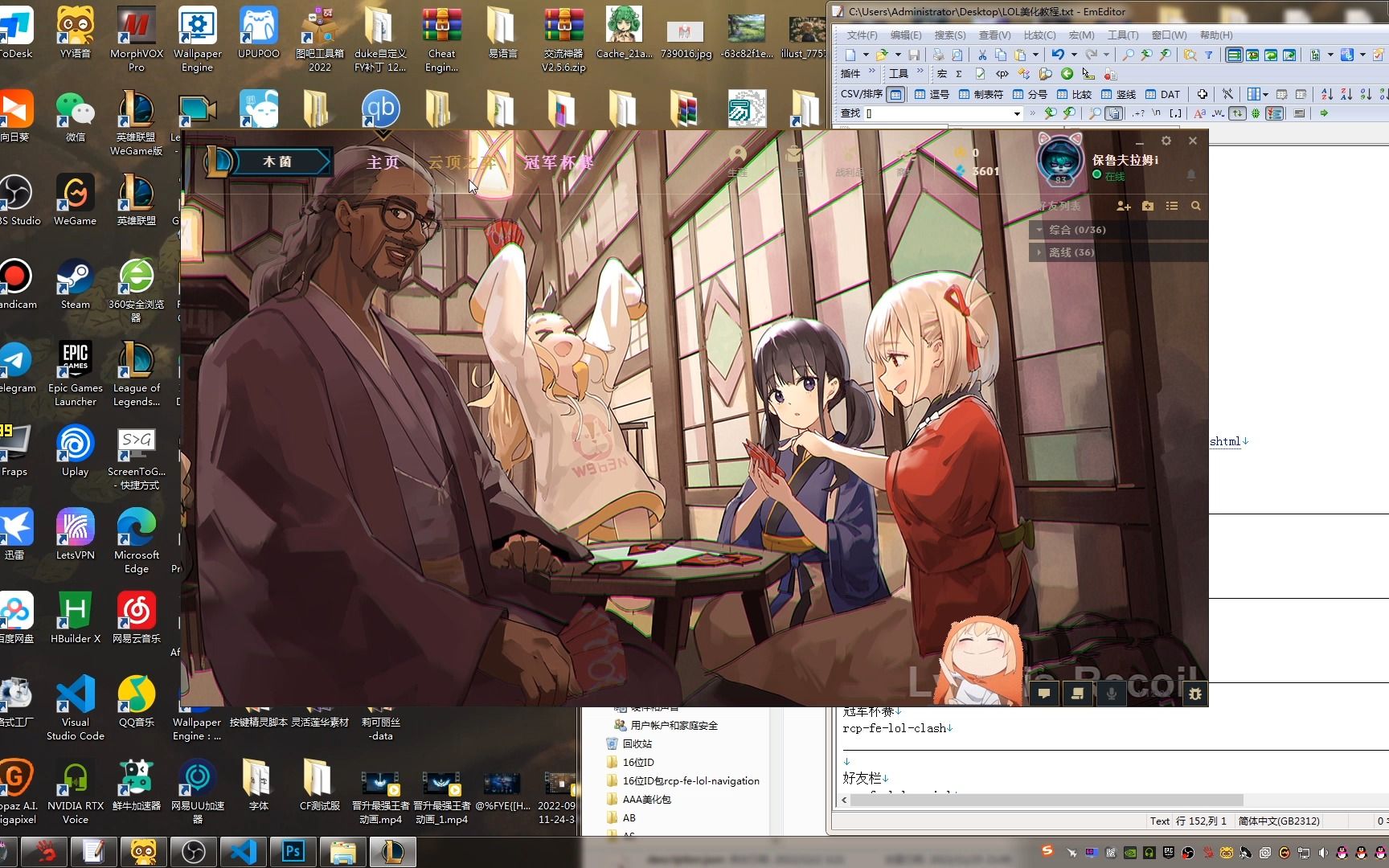Open 回收站 in the Explorer tree
The height and width of the screenshot is (868, 1389).
(x=629, y=743)
